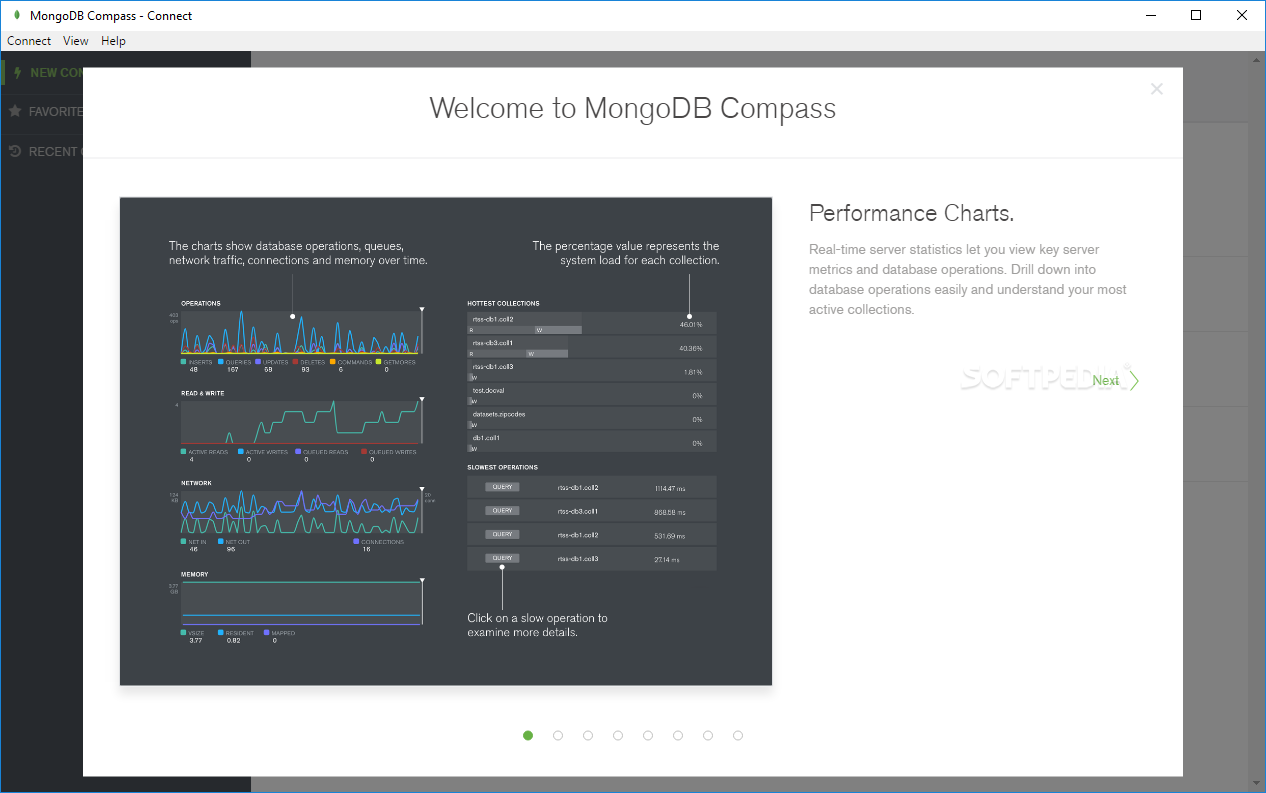The width and height of the screenshot is (1266, 793).
Task: Close the welcome dialog with the X
Action: pyautogui.click(x=1157, y=89)
